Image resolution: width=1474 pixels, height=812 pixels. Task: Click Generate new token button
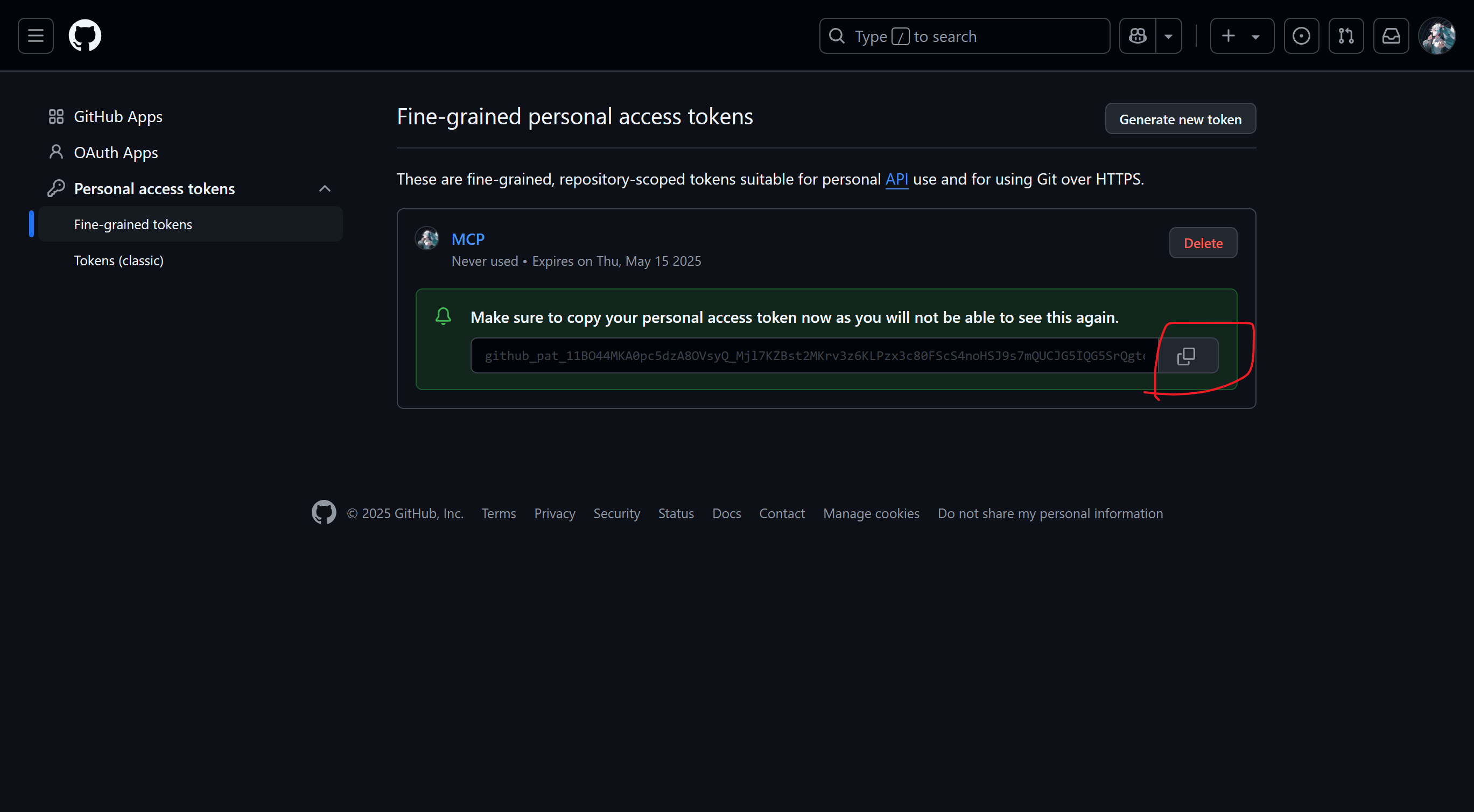[1180, 119]
